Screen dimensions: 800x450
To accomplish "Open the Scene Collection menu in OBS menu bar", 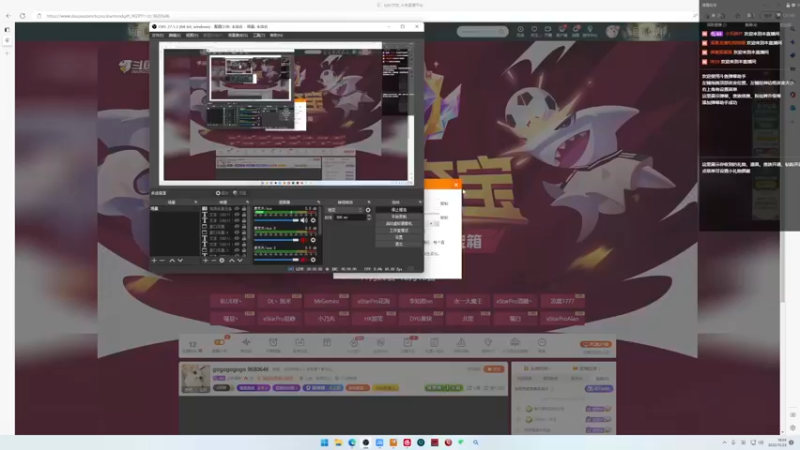I will (238, 35).
